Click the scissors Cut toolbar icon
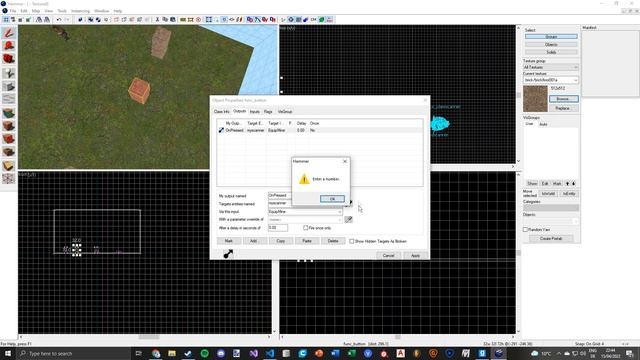Image resolution: width=640 pixels, height=360 pixels. click(157, 20)
